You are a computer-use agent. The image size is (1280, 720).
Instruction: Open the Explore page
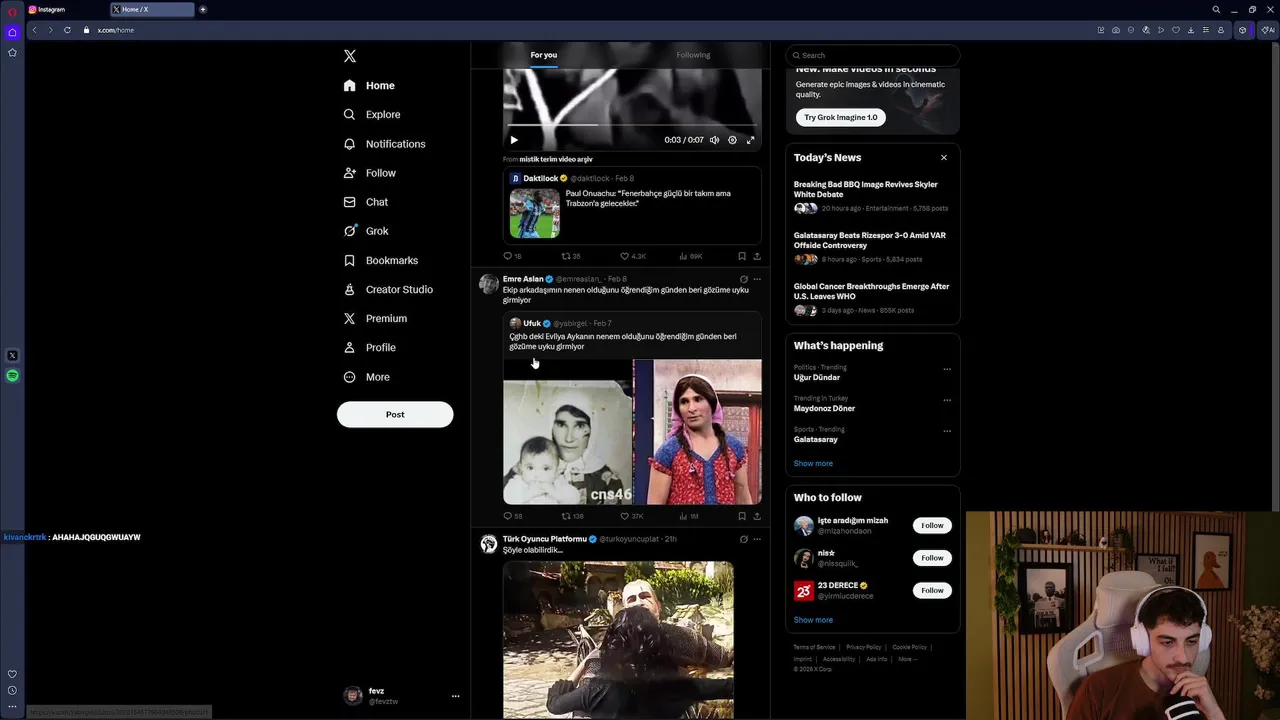(x=372, y=115)
